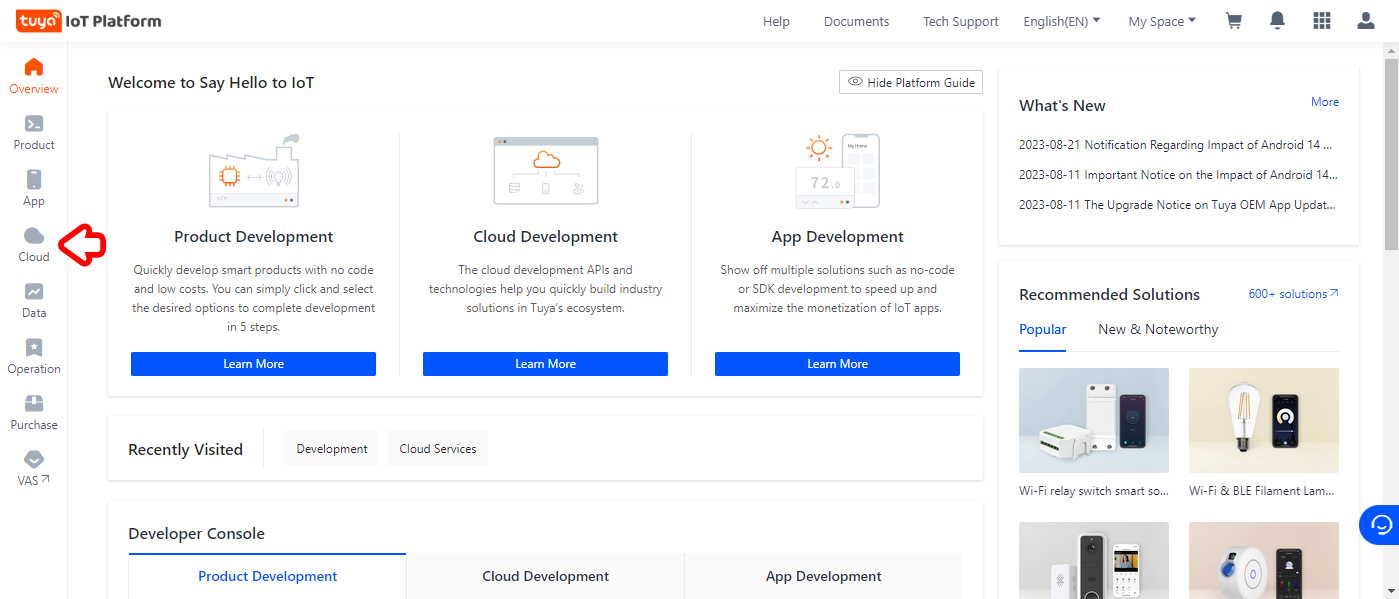This screenshot has height=599, width=1399.
Task: Switch to the New & Noteworthy tab
Action: (x=1158, y=329)
